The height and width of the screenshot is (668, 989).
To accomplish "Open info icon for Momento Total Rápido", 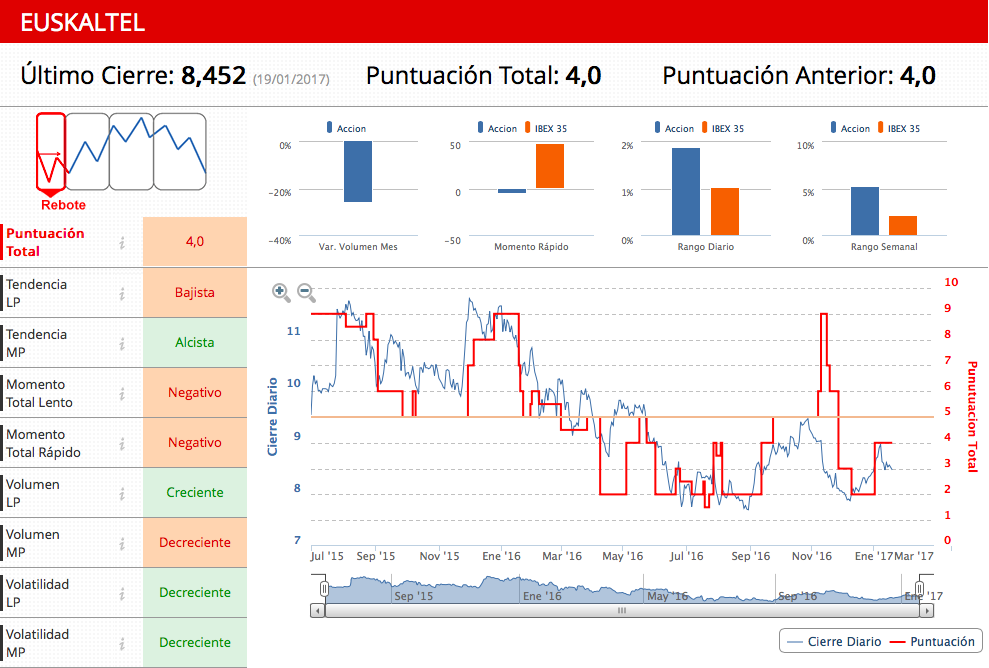I will (x=122, y=444).
